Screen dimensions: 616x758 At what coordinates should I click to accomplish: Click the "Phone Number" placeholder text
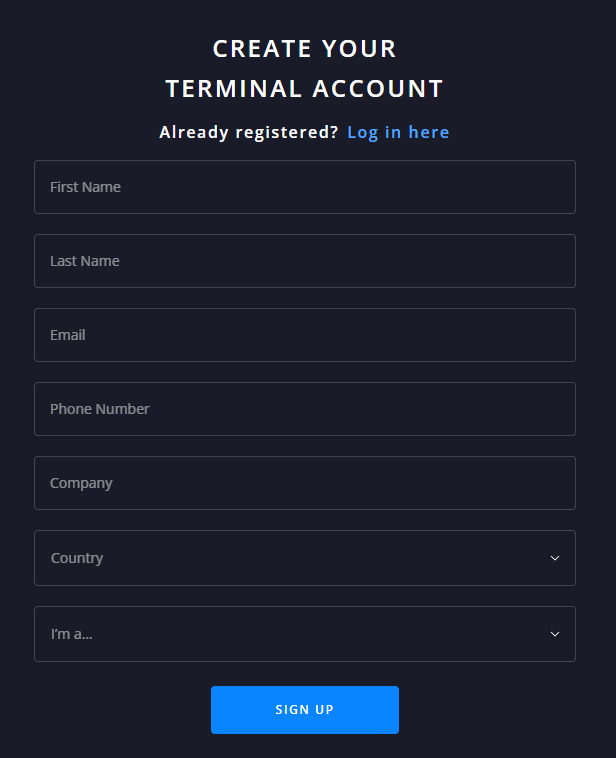(100, 409)
